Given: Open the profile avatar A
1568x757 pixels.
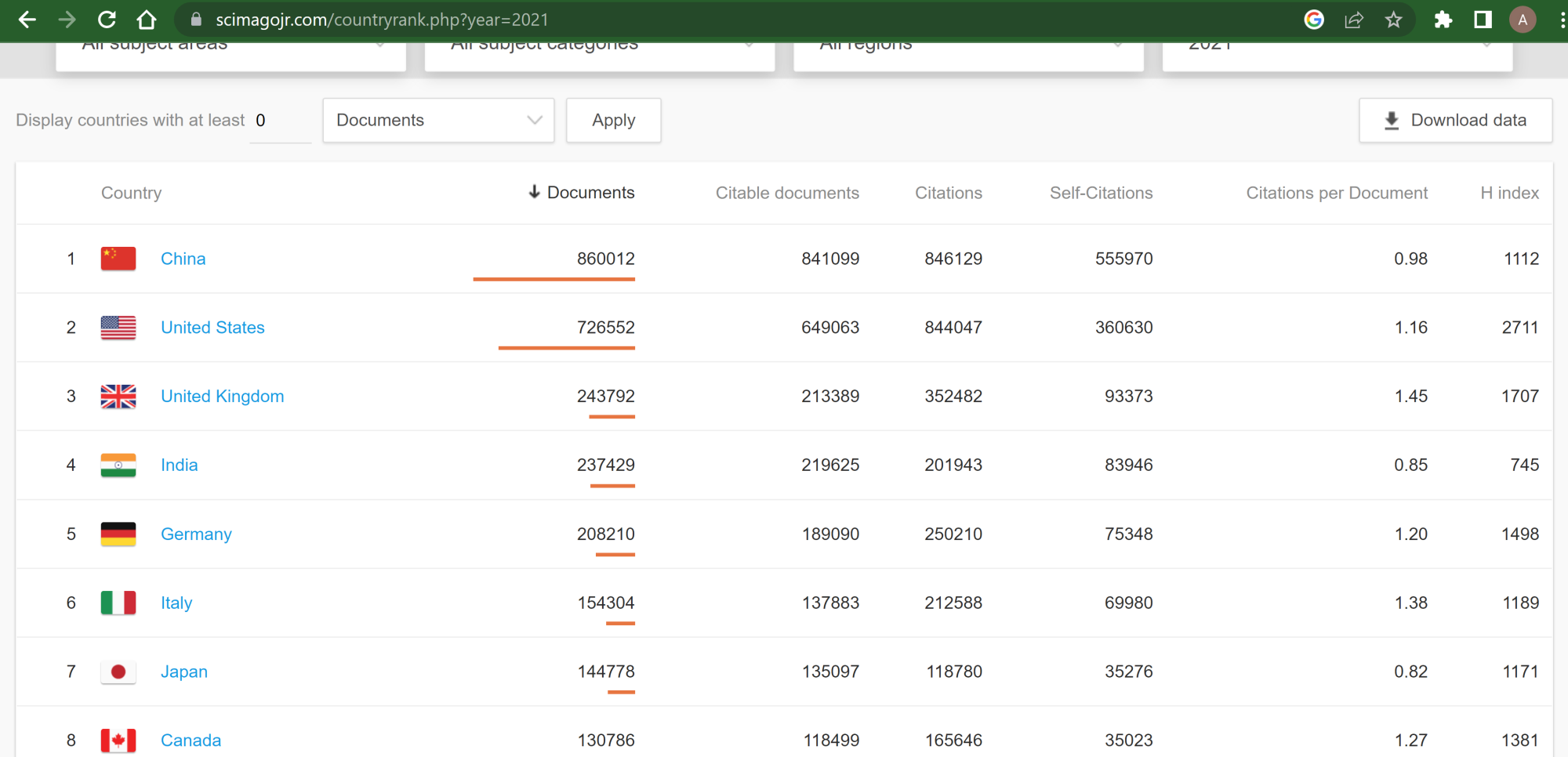Looking at the screenshot, I should 1523,20.
